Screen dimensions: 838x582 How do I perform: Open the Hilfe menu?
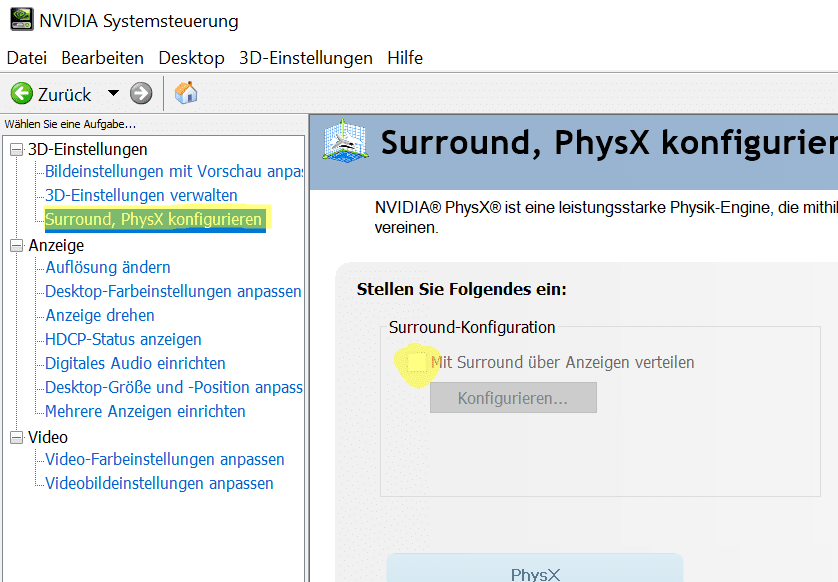coord(405,58)
